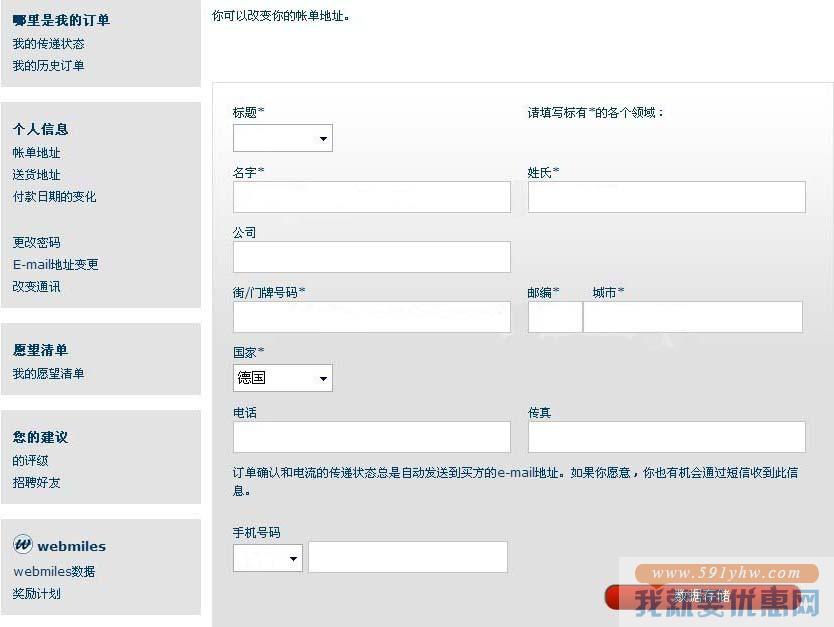The image size is (834, 627).
Task: Save the form with the red 数据存储 button
Action: point(703,597)
